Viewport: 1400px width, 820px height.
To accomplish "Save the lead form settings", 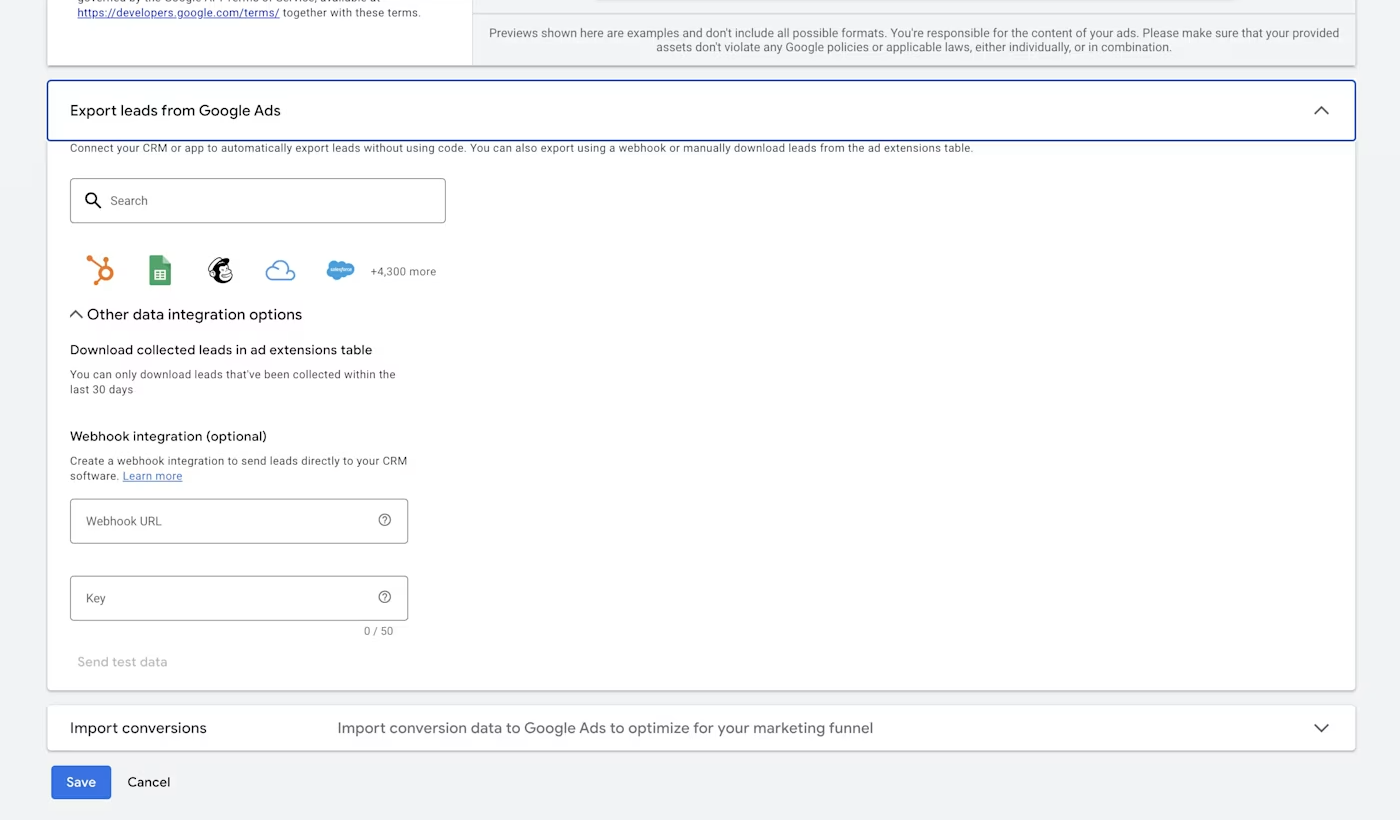I will pyautogui.click(x=81, y=782).
